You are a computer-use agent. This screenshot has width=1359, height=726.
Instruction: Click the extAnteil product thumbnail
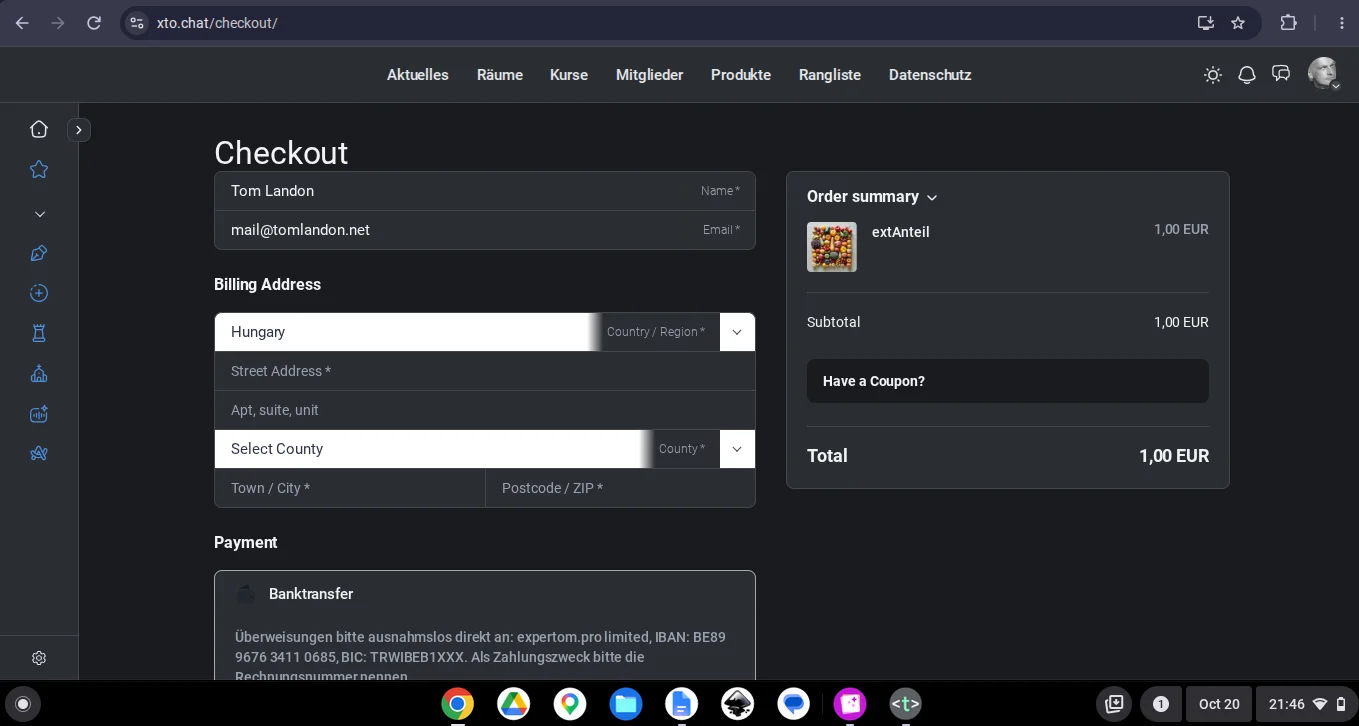832,247
